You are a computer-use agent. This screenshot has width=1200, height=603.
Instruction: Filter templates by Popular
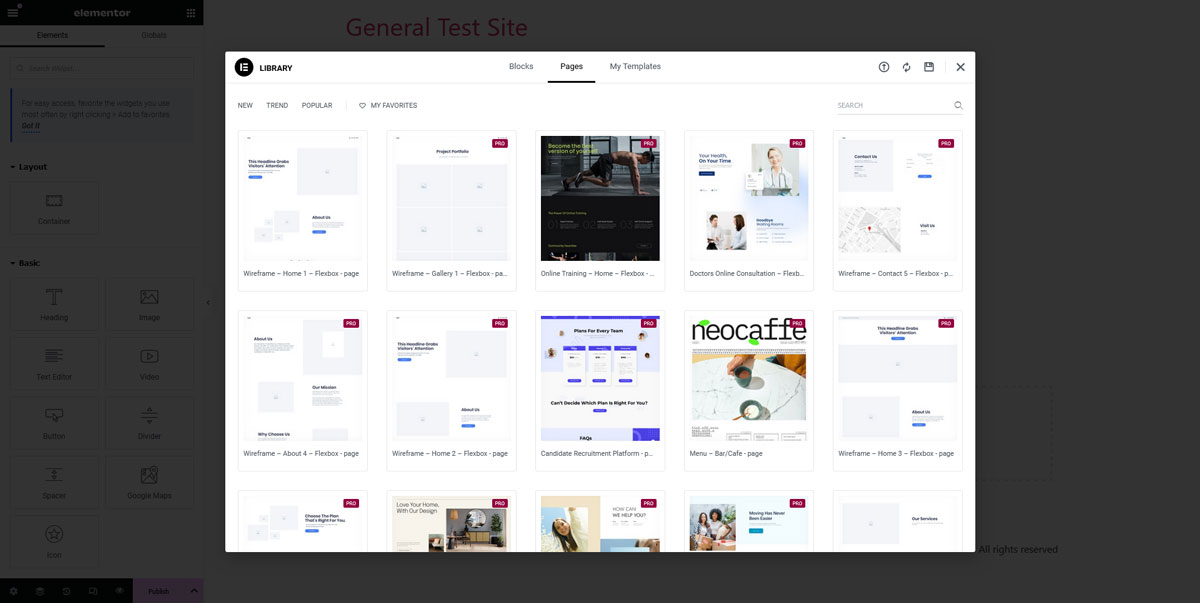click(317, 105)
